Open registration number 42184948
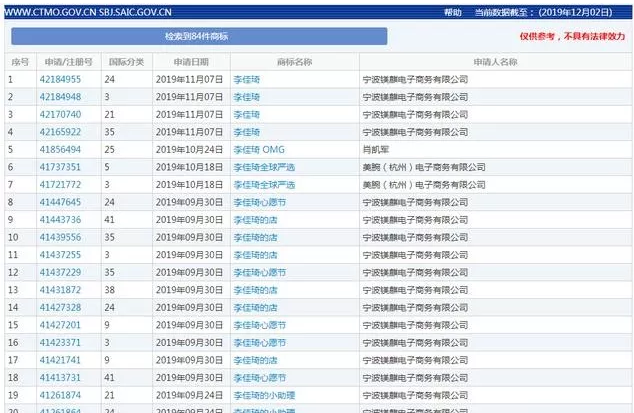Image resolution: width=634 pixels, height=413 pixels. (x=60, y=97)
